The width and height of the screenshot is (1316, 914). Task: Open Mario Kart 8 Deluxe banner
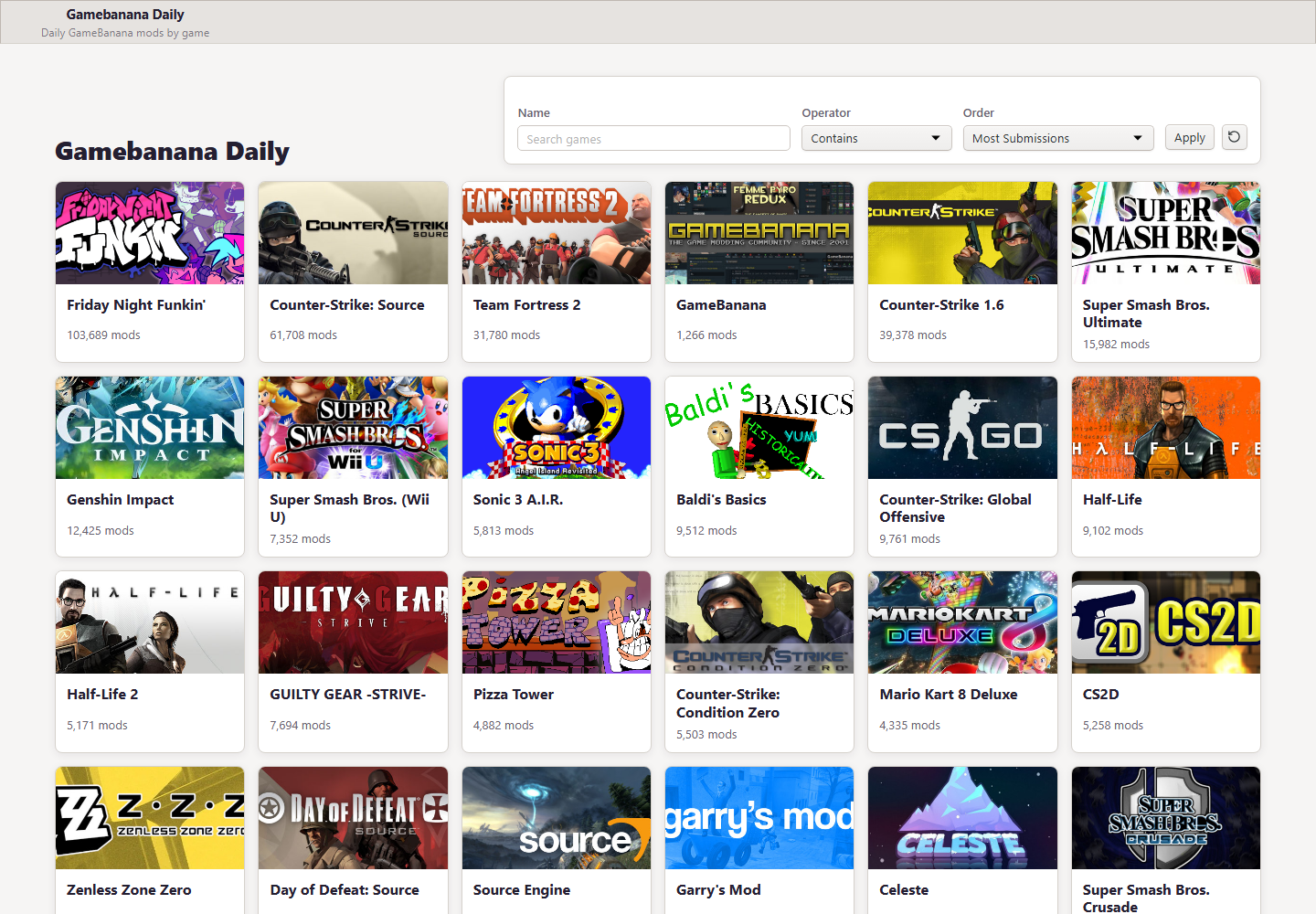(962, 622)
